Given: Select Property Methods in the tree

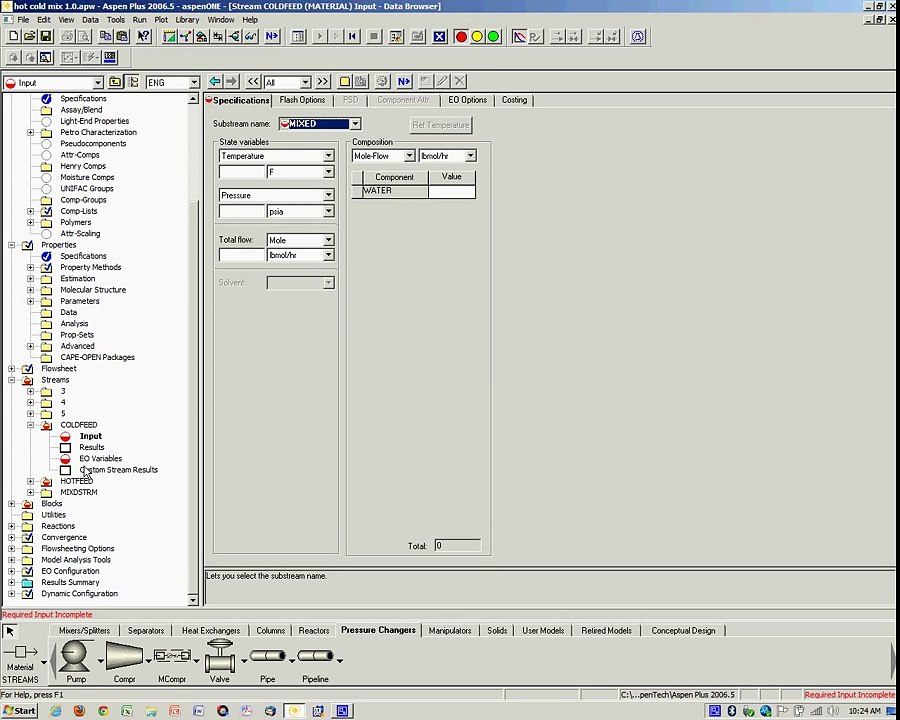Looking at the screenshot, I should 91,268.
